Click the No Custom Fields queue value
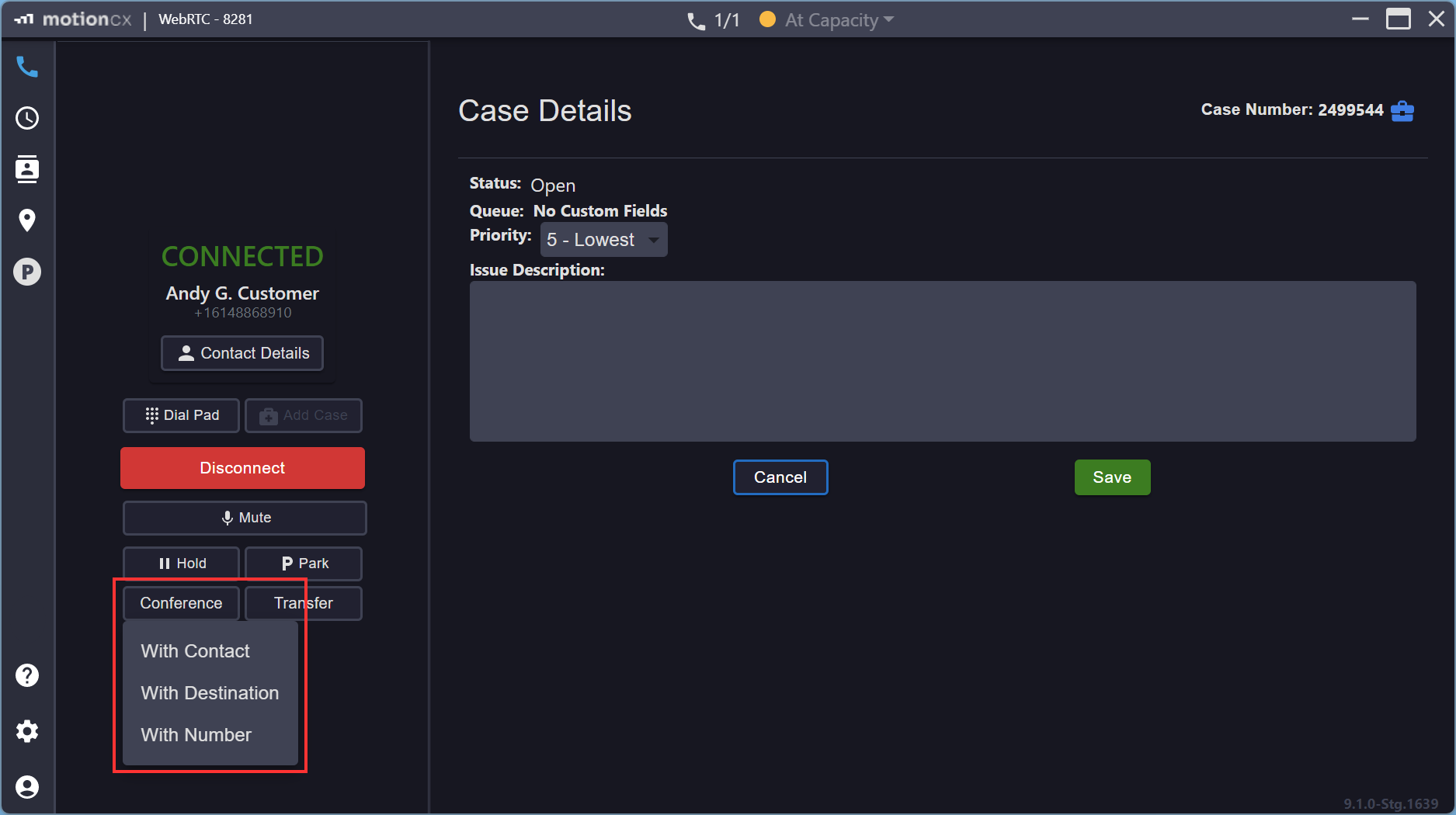 (600, 211)
